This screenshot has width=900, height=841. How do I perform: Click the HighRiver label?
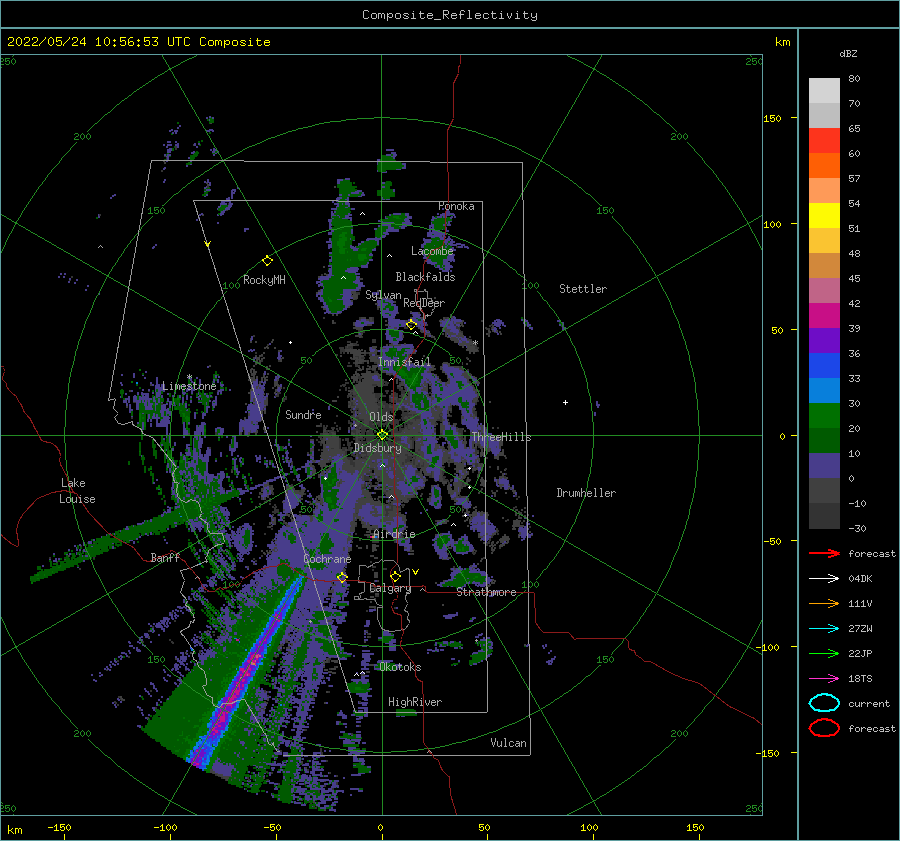(x=415, y=702)
